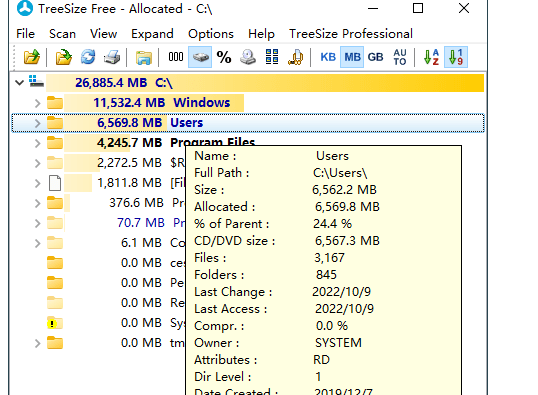Choose automatic units AUTO icon
Screen dimensions: 538x395
(400, 57)
